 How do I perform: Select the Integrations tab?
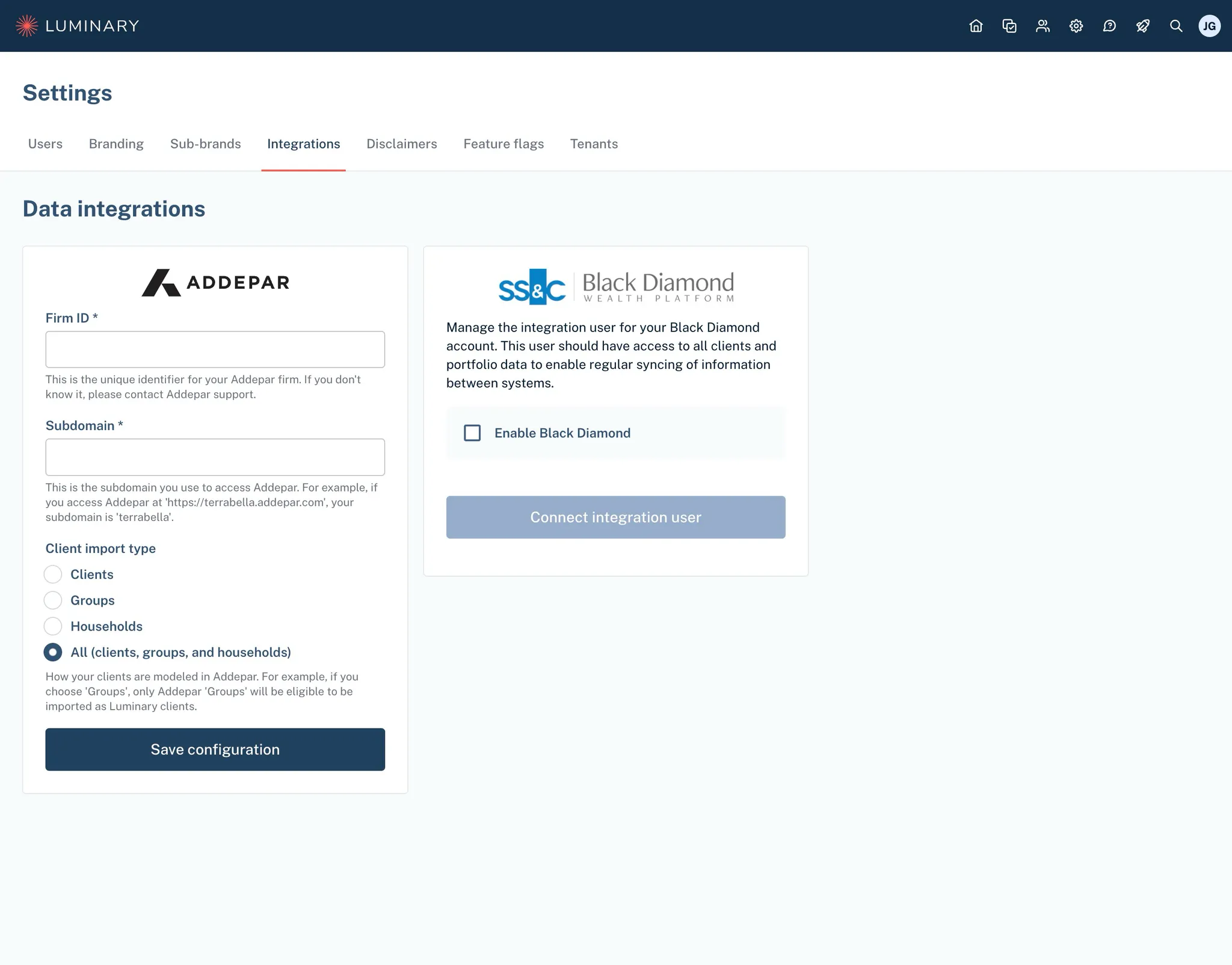(304, 144)
